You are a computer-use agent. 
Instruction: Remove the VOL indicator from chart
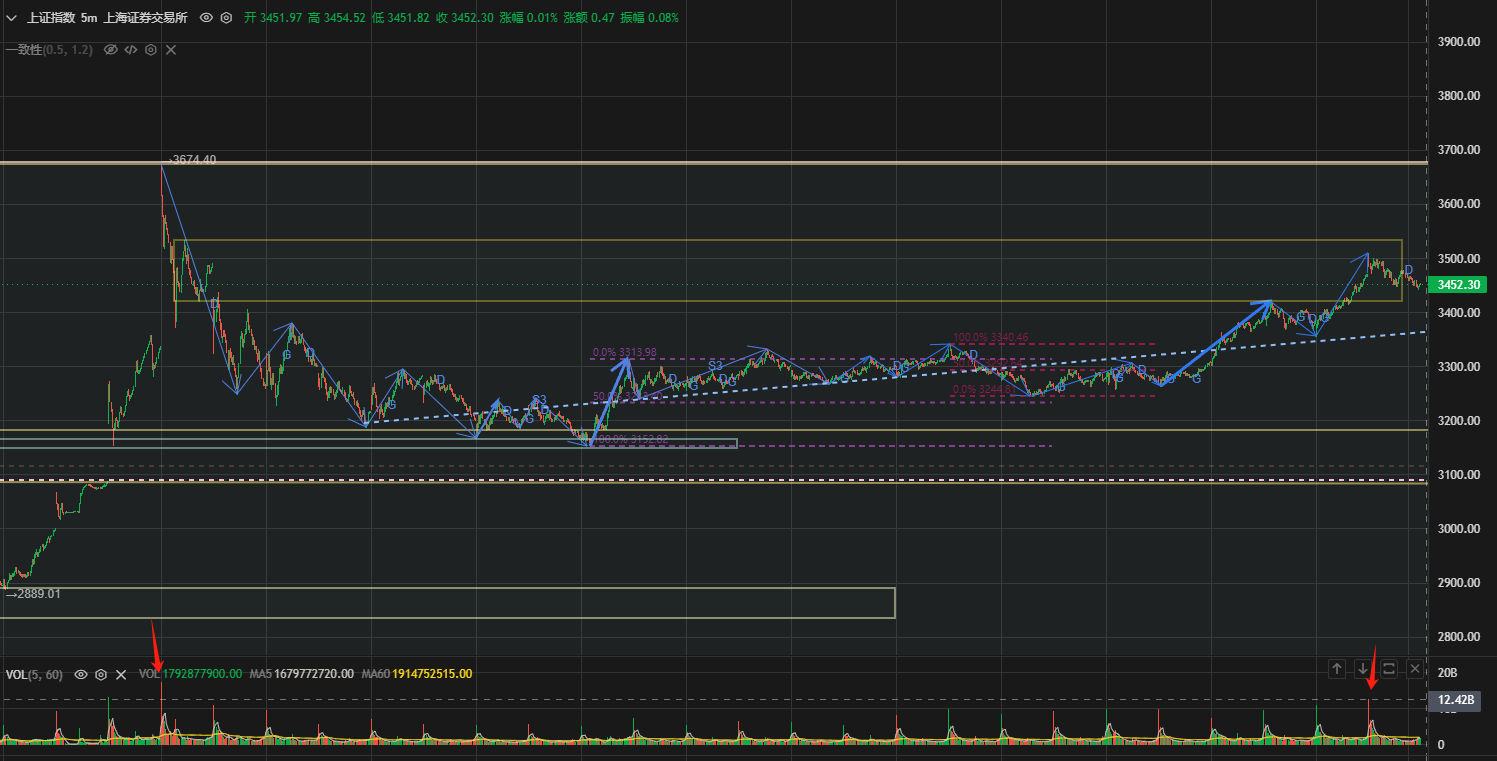[x=121, y=675]
